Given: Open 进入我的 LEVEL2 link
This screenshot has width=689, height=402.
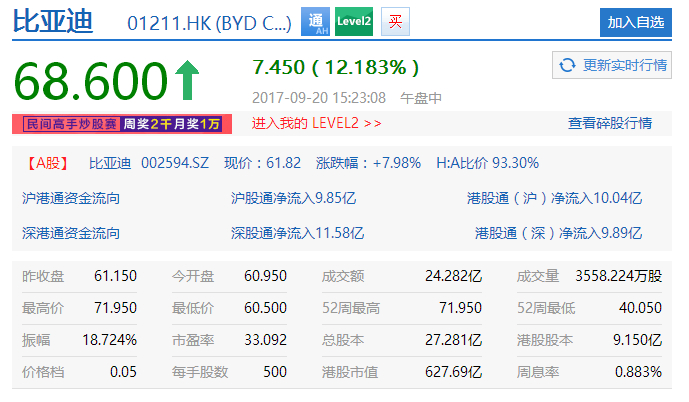Looking at the screenshot, I should coord(316,123).
